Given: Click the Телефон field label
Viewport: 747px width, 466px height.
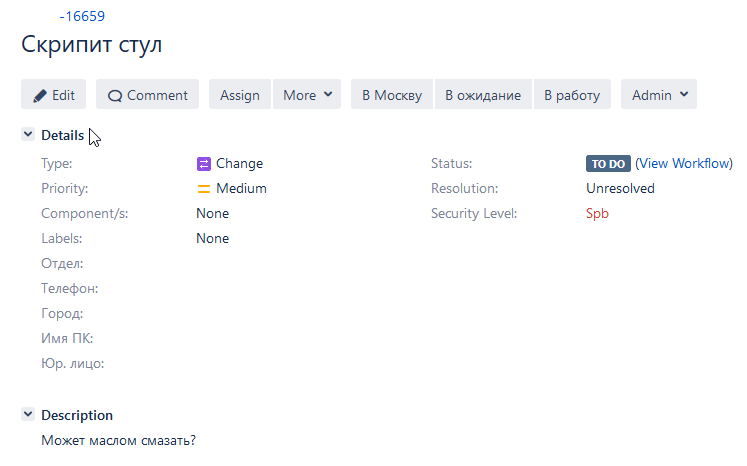Looking at the screenshot, I should [70, 288].
